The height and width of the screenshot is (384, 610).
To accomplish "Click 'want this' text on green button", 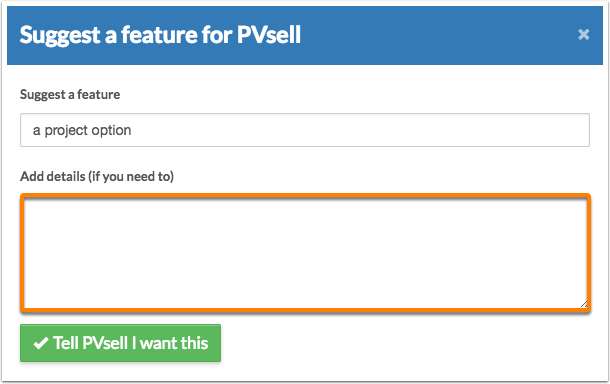I will [x=174, y=343].
